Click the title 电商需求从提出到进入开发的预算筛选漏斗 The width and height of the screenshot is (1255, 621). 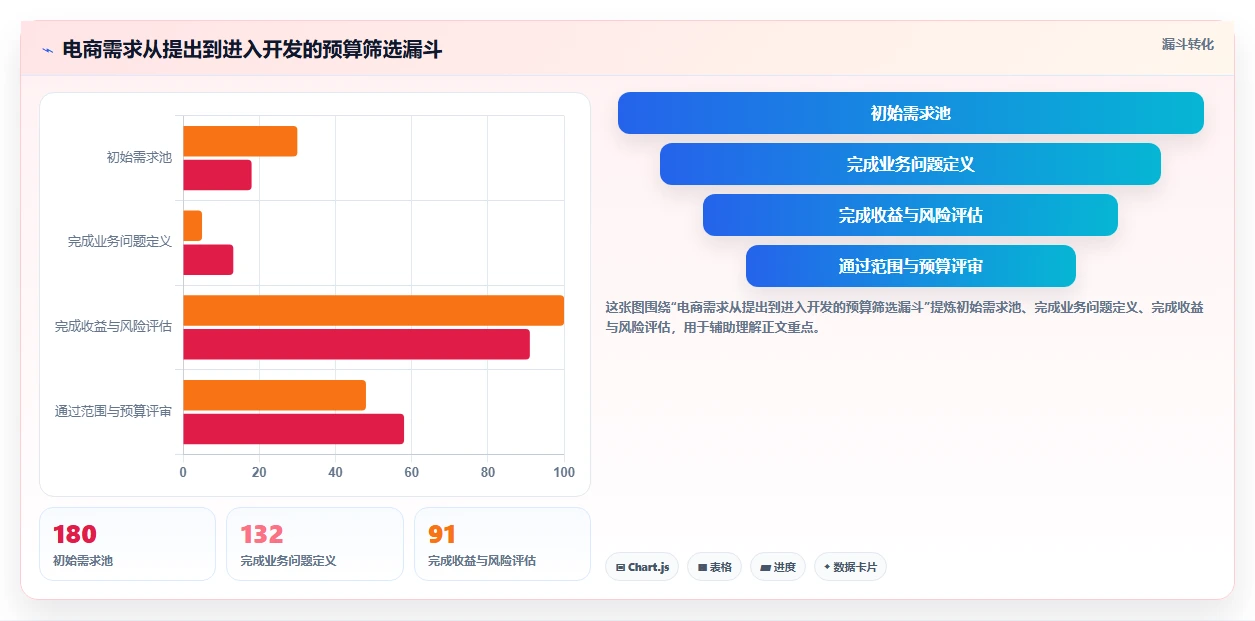[252, 50]
